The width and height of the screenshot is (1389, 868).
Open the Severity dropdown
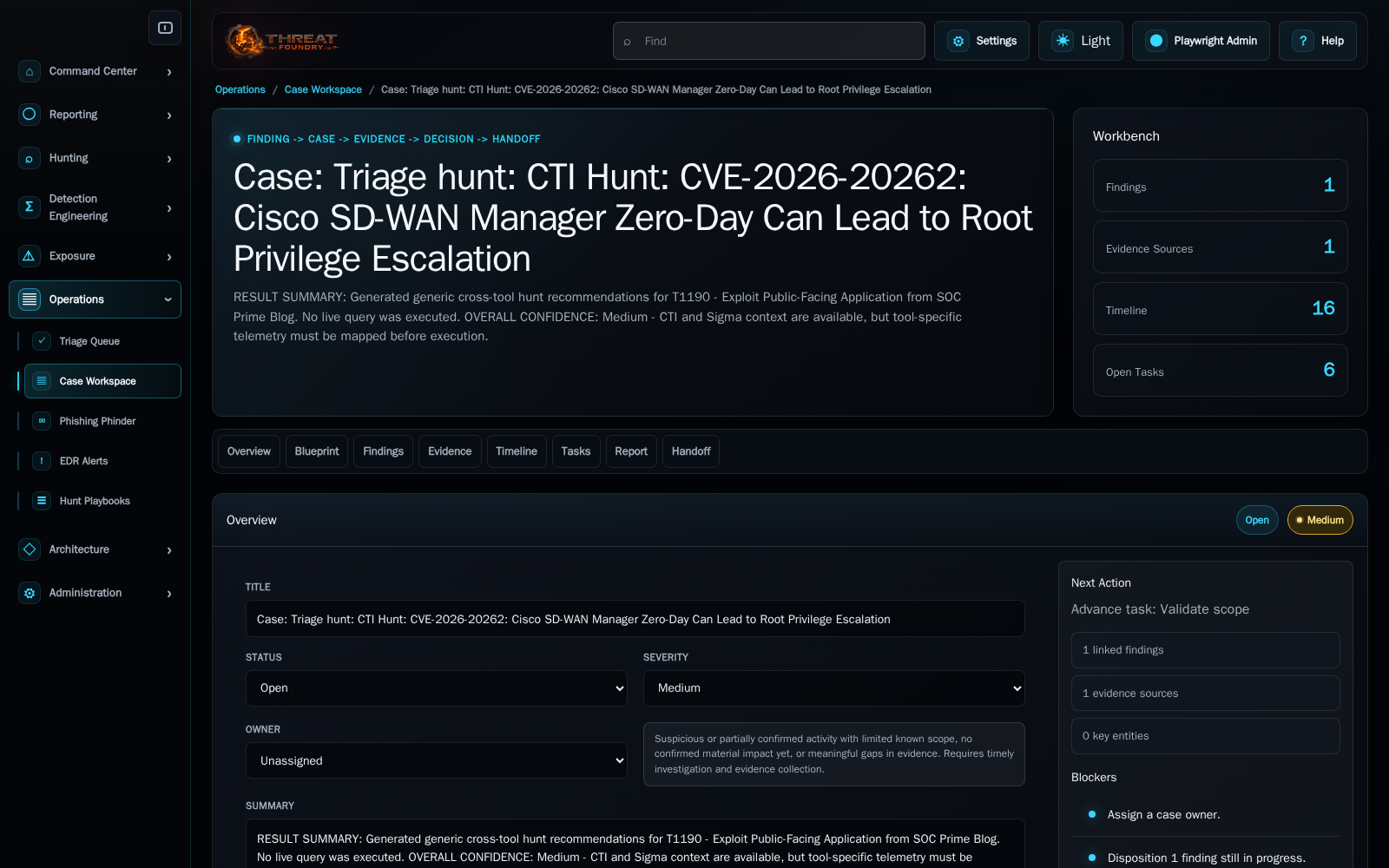click(834, 688)
